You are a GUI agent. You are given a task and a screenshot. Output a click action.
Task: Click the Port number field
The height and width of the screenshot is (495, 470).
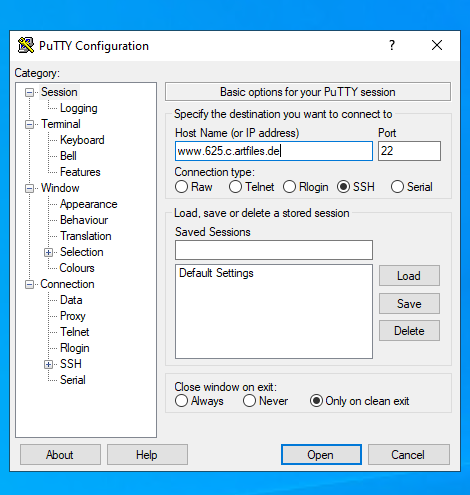pyautogui.click(x=409, y=151)
